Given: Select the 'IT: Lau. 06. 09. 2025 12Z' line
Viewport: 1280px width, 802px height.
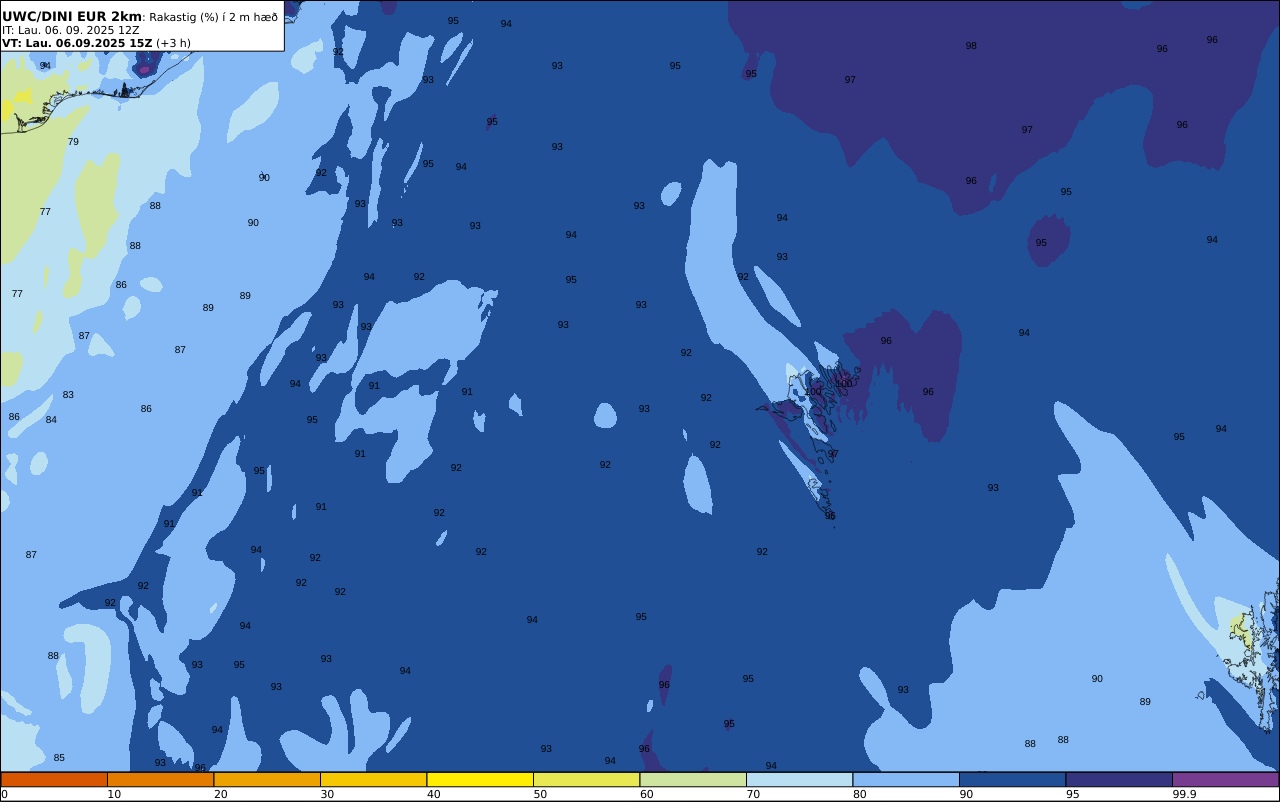Looking at the screenshot, I should pyautogui.click(x=70, y=30).
